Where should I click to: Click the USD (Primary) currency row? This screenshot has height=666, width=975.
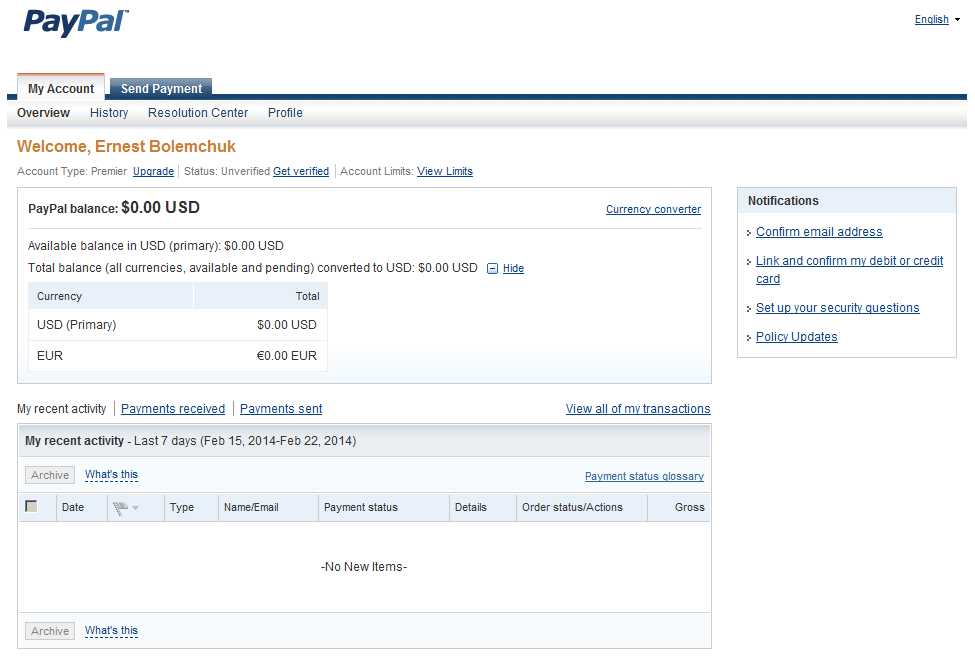178,325
